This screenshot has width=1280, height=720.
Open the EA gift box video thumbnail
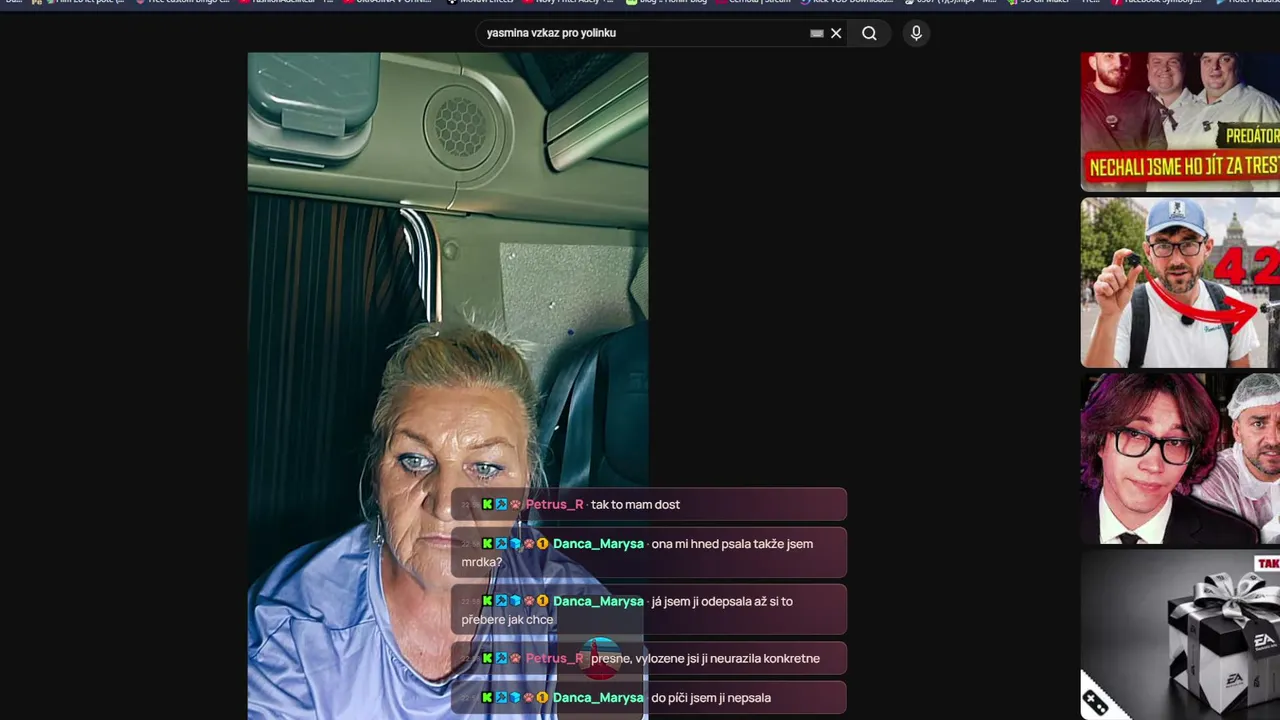(1180, 635)
